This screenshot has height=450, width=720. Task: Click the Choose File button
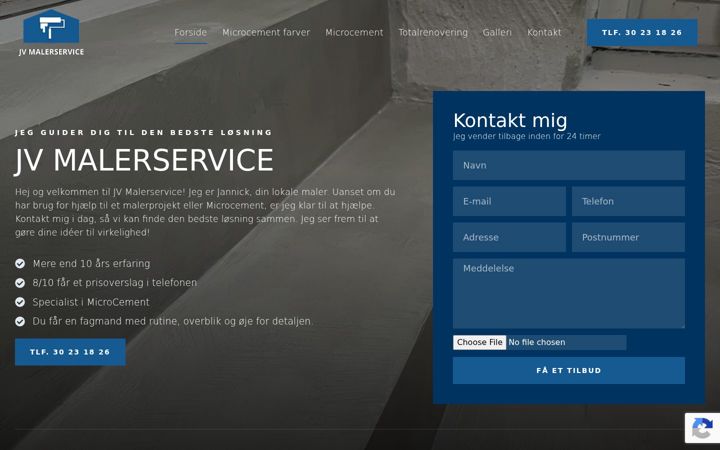[480, 343]
